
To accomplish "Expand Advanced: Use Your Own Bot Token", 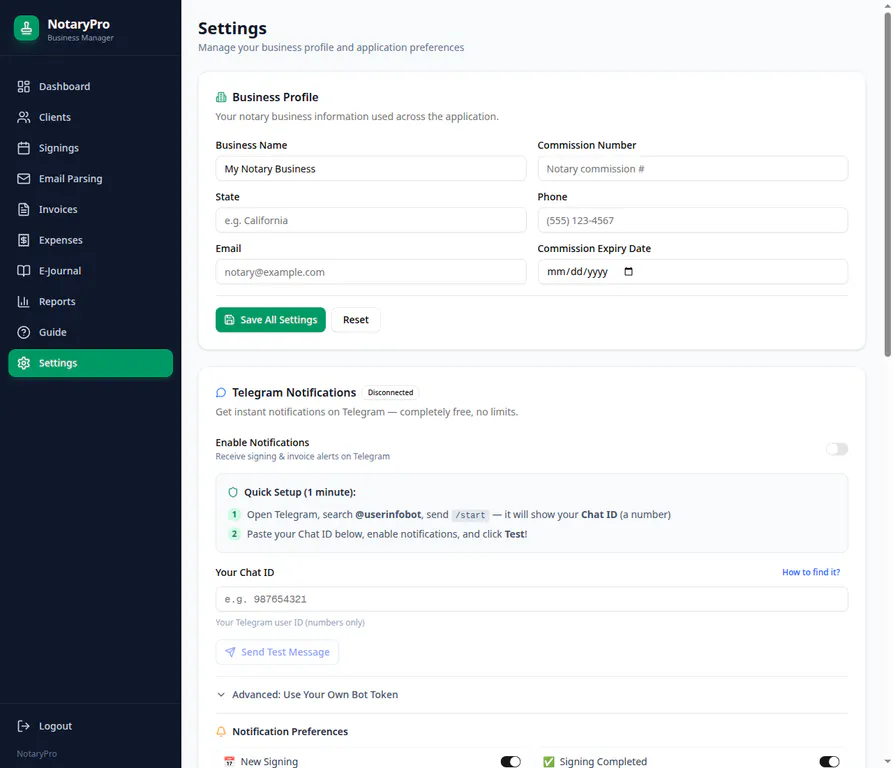I will click(308, 695).
